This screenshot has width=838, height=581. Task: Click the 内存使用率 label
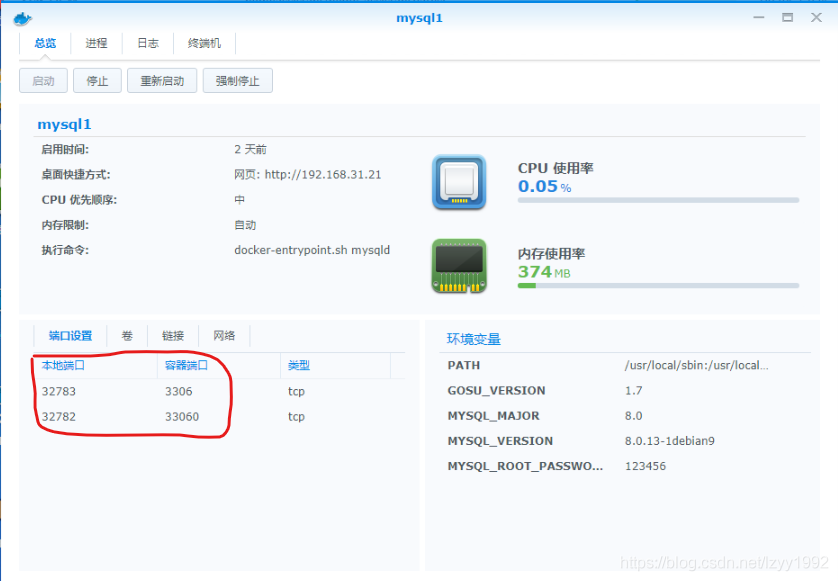551,254
